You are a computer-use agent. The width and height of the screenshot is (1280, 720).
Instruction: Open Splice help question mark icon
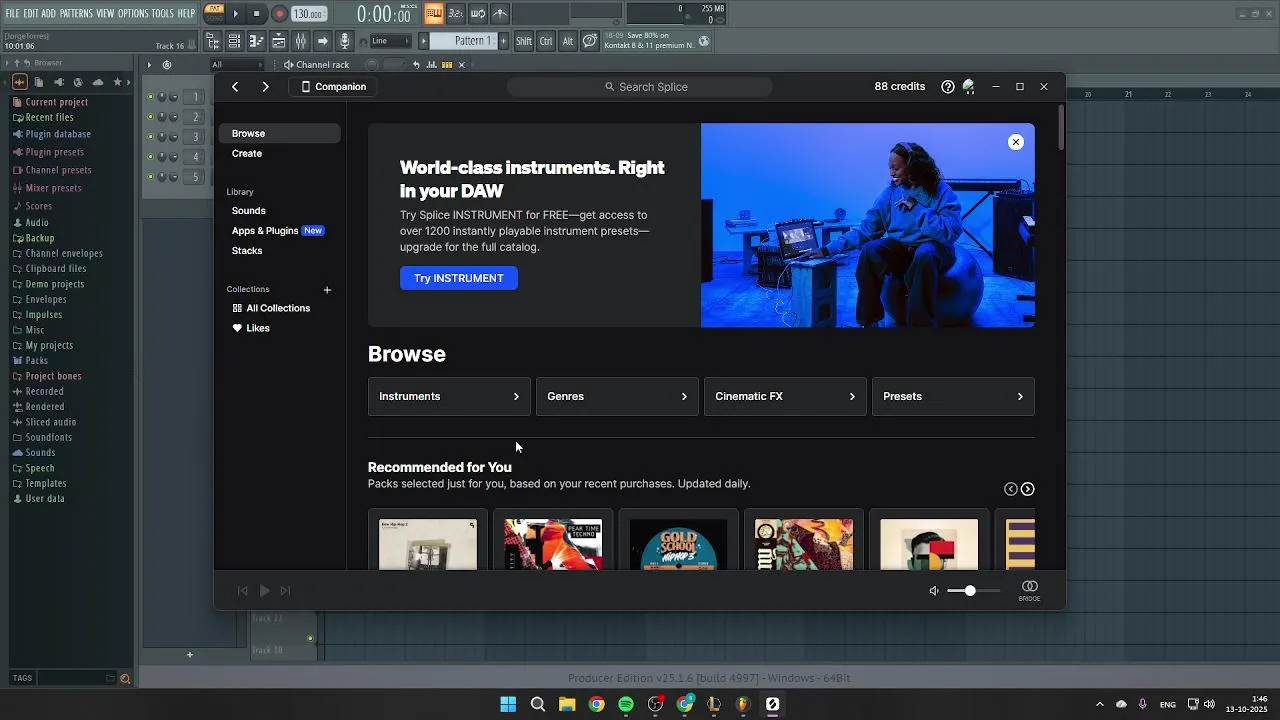click(x=948, y=87)
